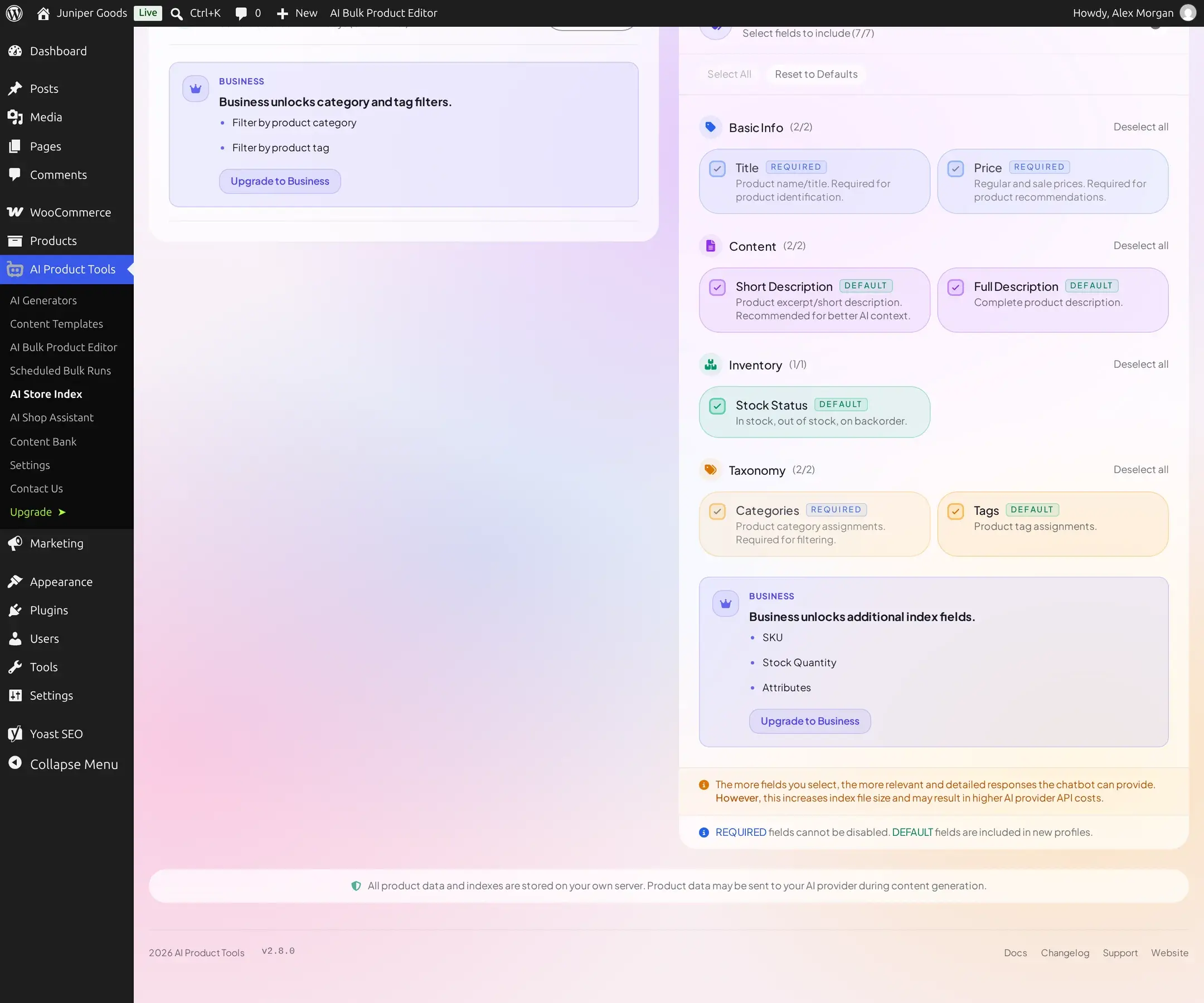
Task: Click the Products archive icon
Action: click(x=15, y=241)
